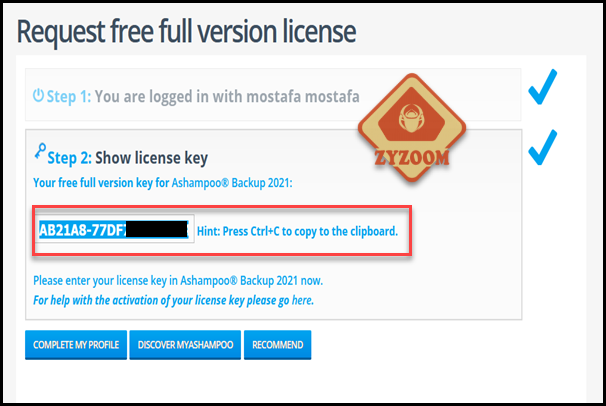Click the 'mostafa mostafa' username text
This screenshot has height=406, width=606.
303,97
